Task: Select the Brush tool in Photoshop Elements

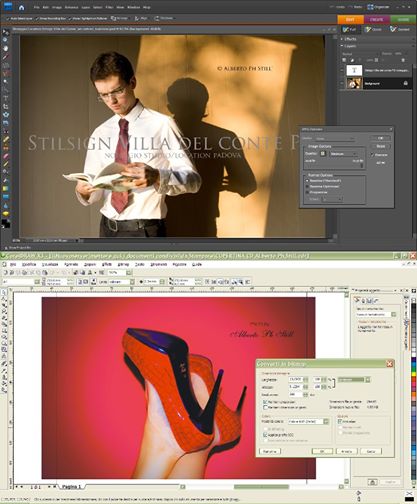Action: (6, 164)
